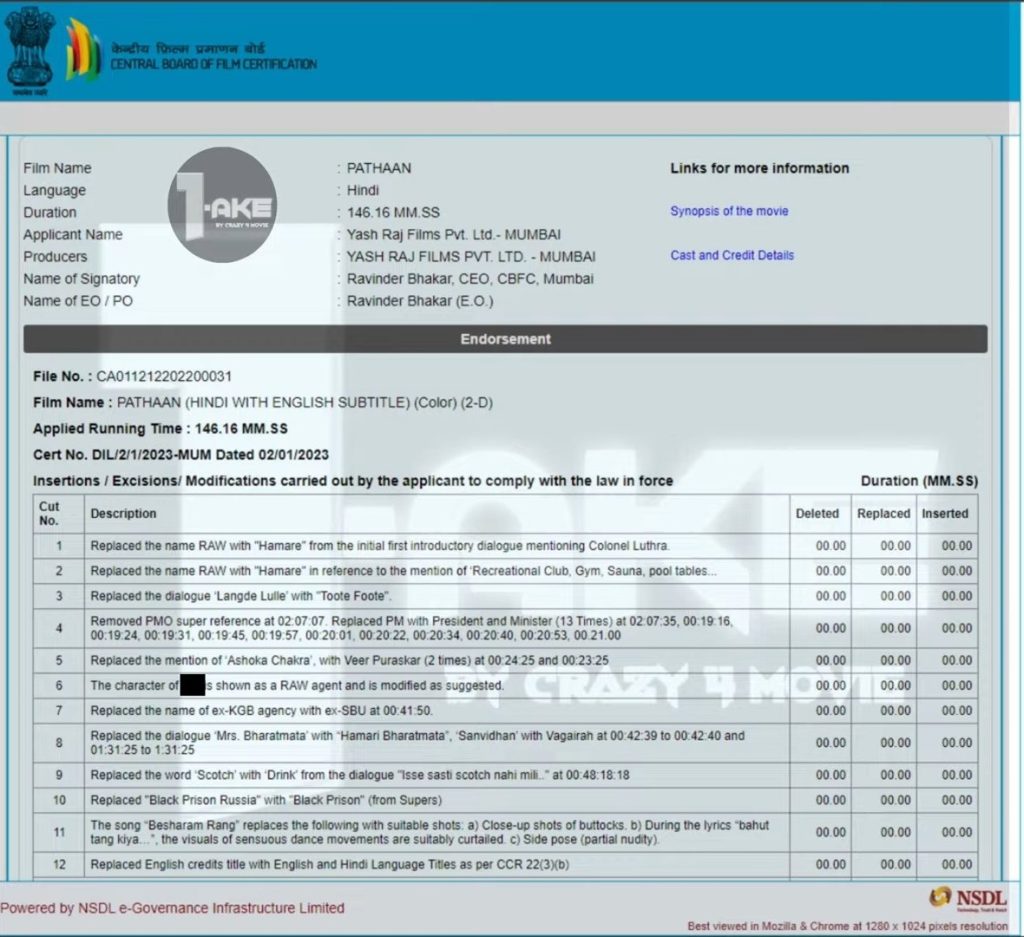Select the Endorsement section header bar
The width and height of the screenshot is (1024, 937).
tap(505, 339)
